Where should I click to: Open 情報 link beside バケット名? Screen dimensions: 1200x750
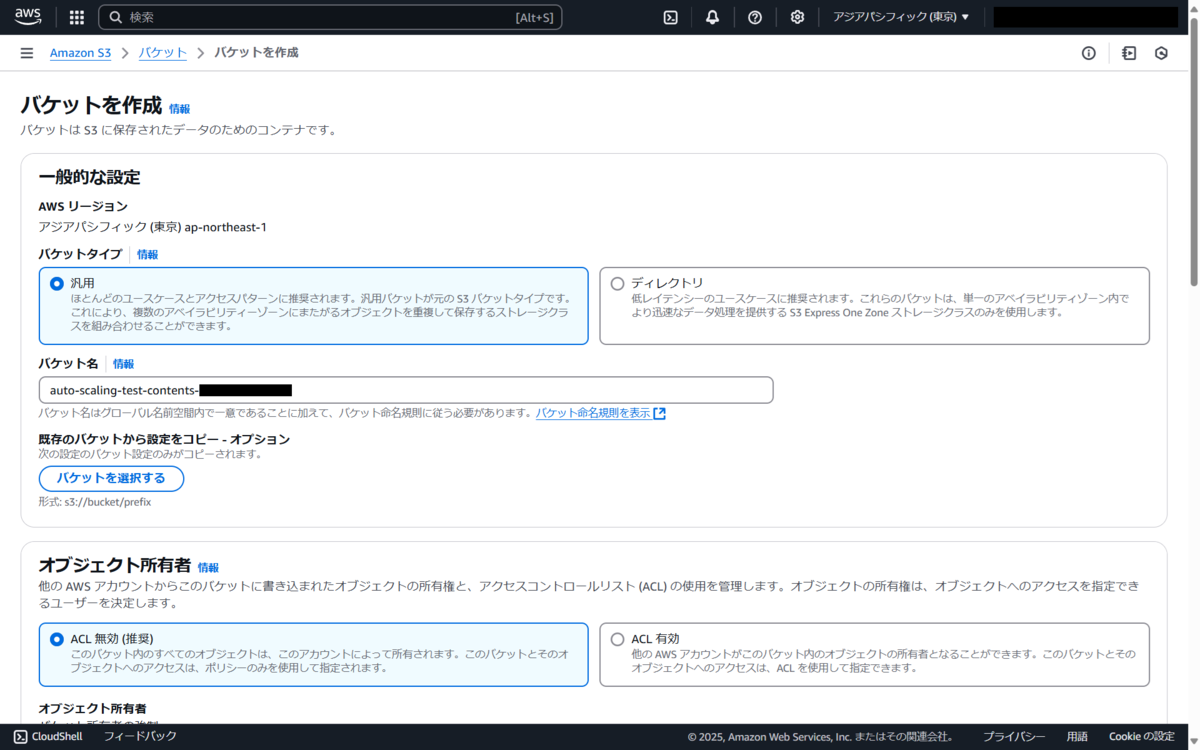[x=123, y=364]
